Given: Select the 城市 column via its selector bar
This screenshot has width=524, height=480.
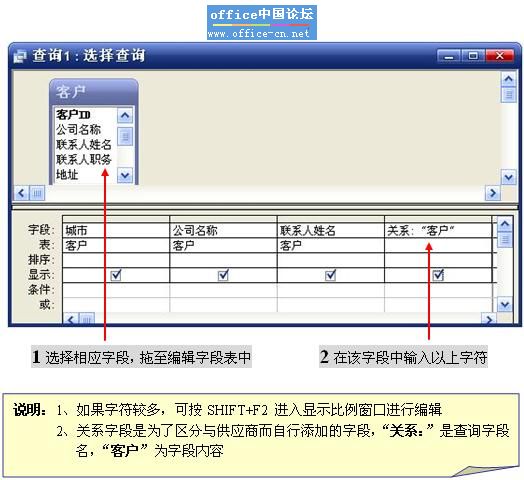Looking at the screenshot, I should [116, 219].
